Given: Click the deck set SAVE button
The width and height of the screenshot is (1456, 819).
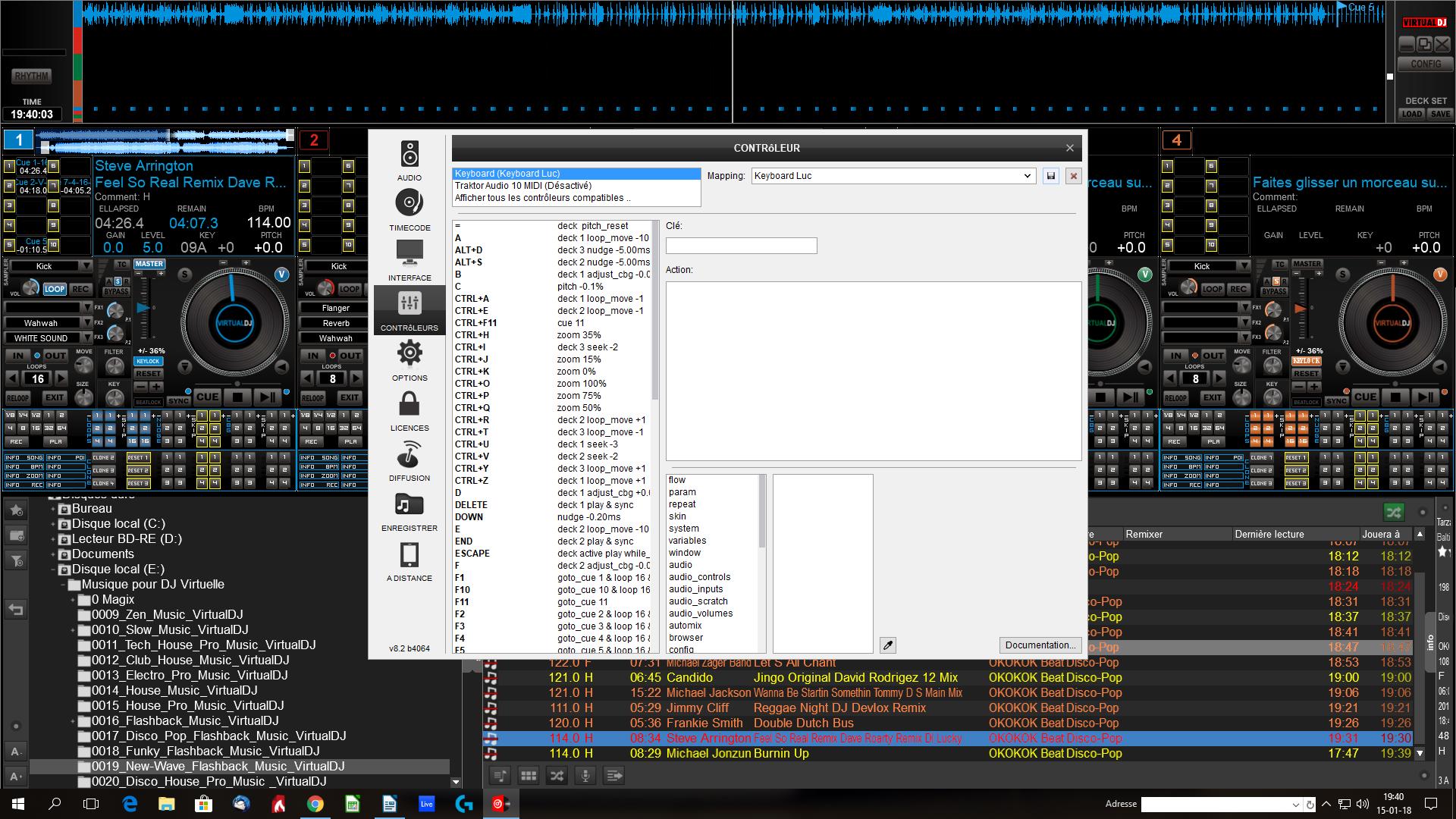Looking at the screenshot, I should [1440, 114].
